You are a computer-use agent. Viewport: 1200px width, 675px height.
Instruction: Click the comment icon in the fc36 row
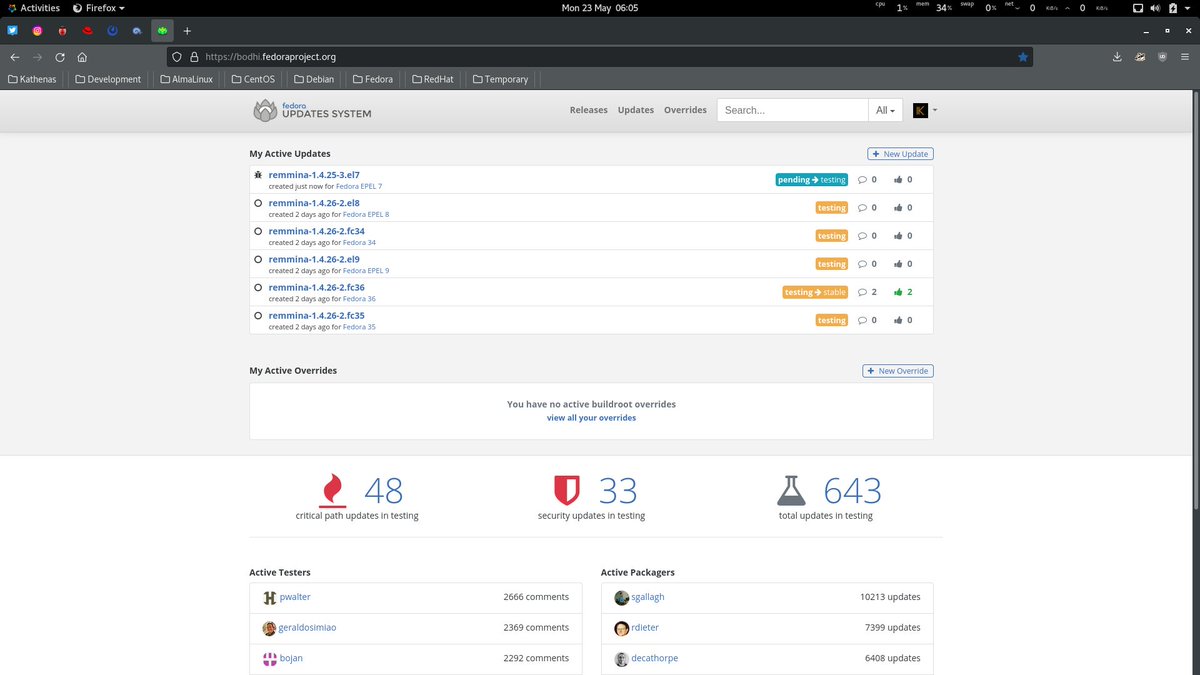[863, 292]
